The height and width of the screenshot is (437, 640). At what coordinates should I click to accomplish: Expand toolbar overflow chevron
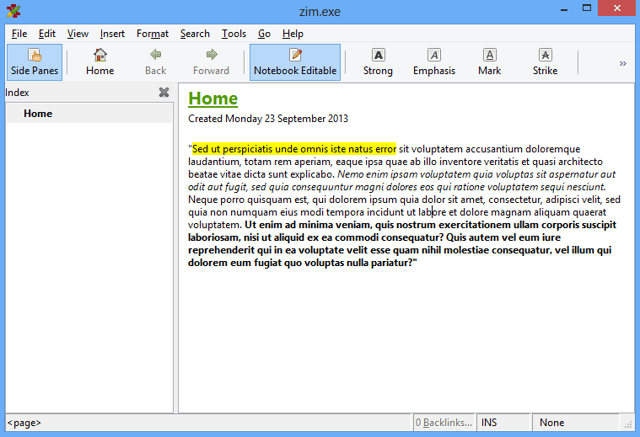click(x=623, y=63)
